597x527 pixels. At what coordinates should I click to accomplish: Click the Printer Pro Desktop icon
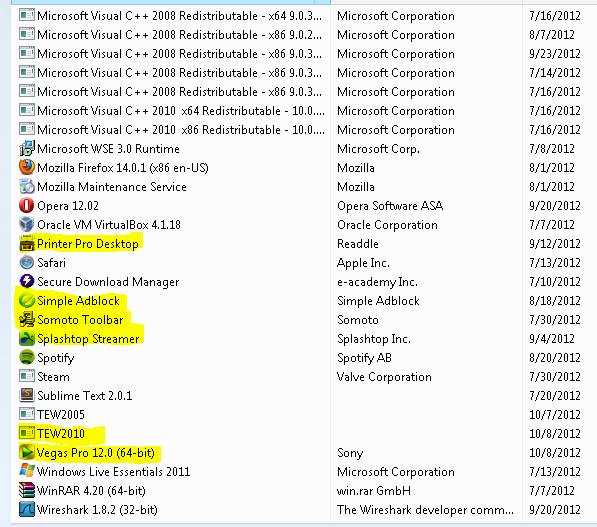pyautogui.click(x=27, y=243)
